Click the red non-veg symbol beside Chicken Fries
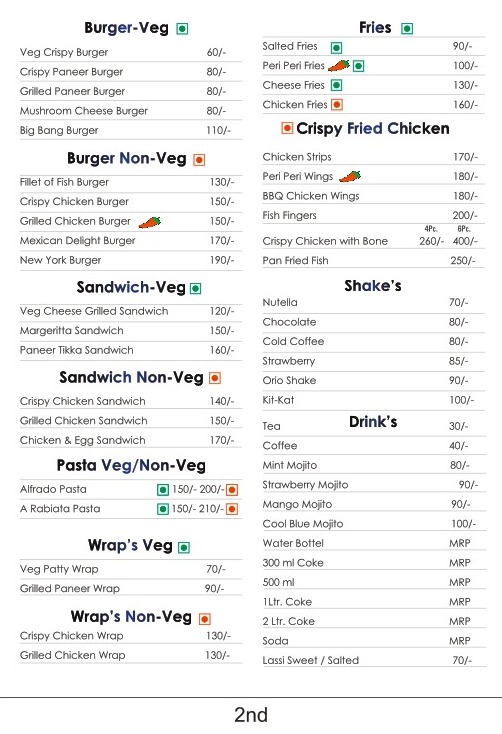 [337, 104]
